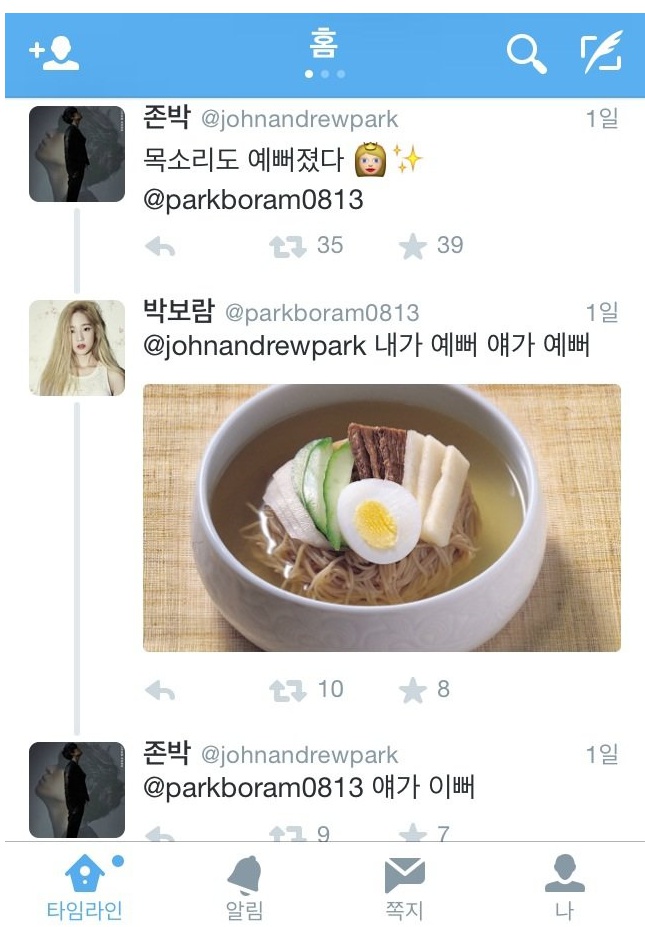Reply to 존박's 목소리도 예뻐졌다 tweet
Screen dimensions: 645x927
coord(160,246)
